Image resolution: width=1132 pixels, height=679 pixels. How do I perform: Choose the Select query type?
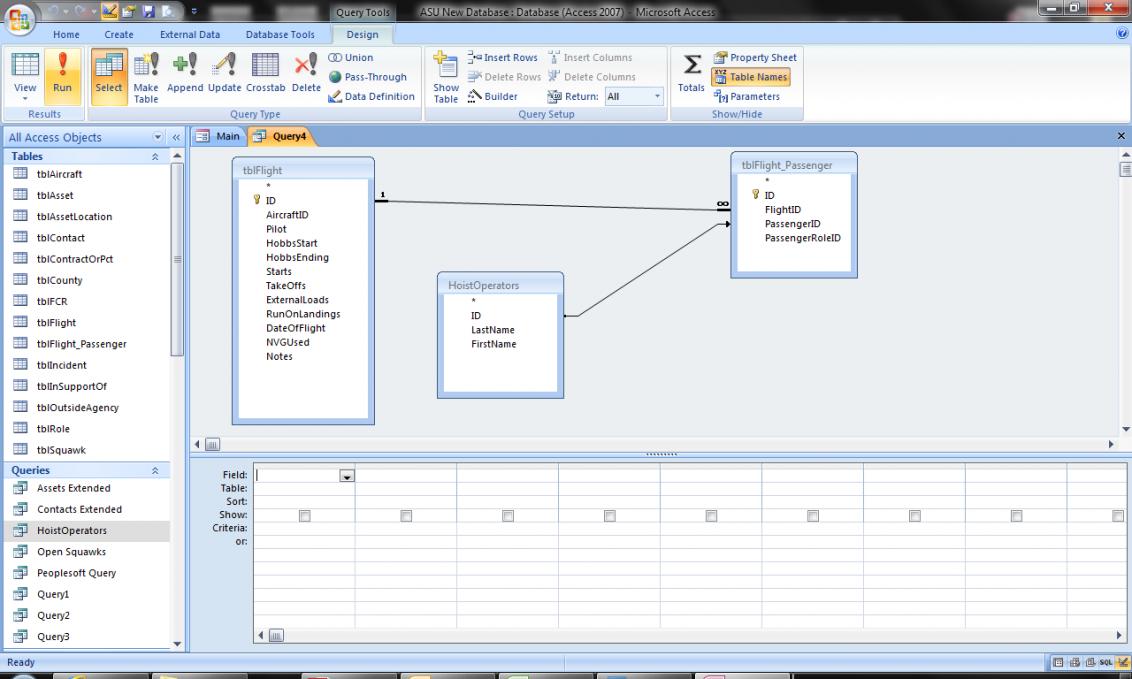(x=109, y=76)
